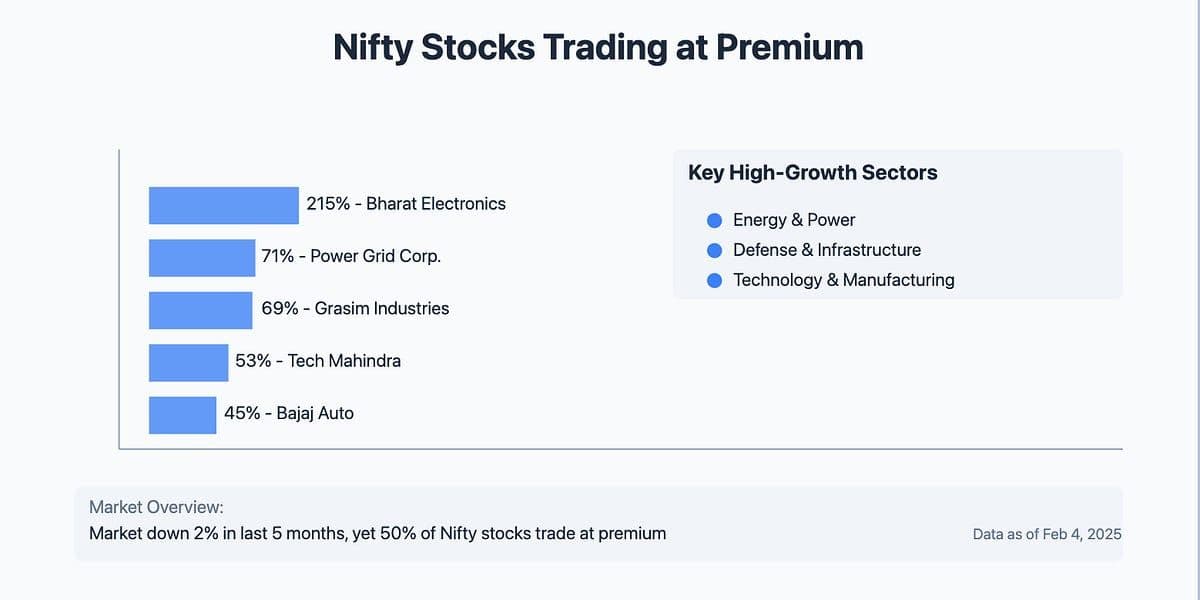This screenshot has height=600, width=1200.
Task: Click the Tech Mahindra 53% bar
Action: pos(188,362)
